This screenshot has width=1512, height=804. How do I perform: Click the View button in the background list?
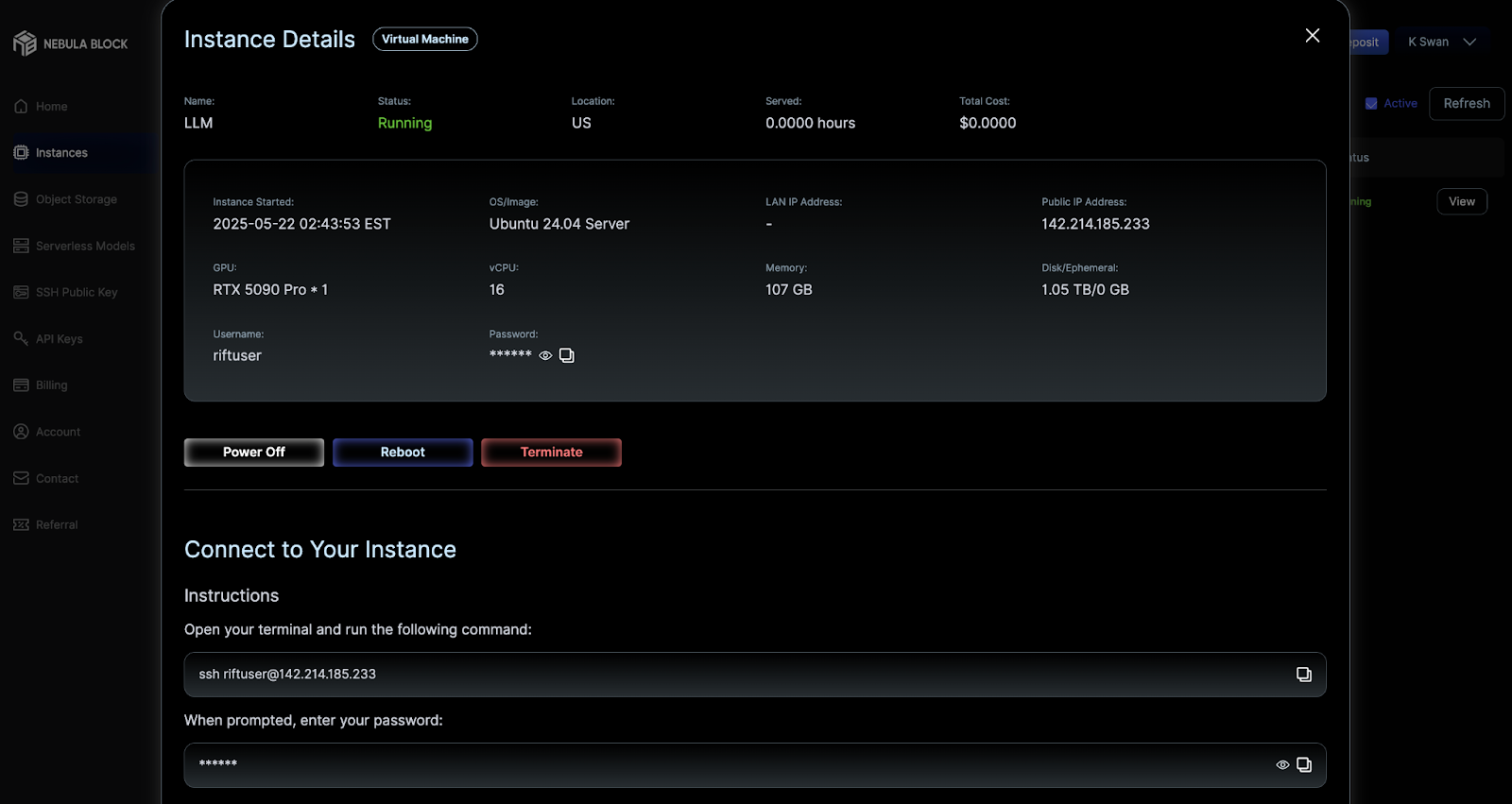1462,201
